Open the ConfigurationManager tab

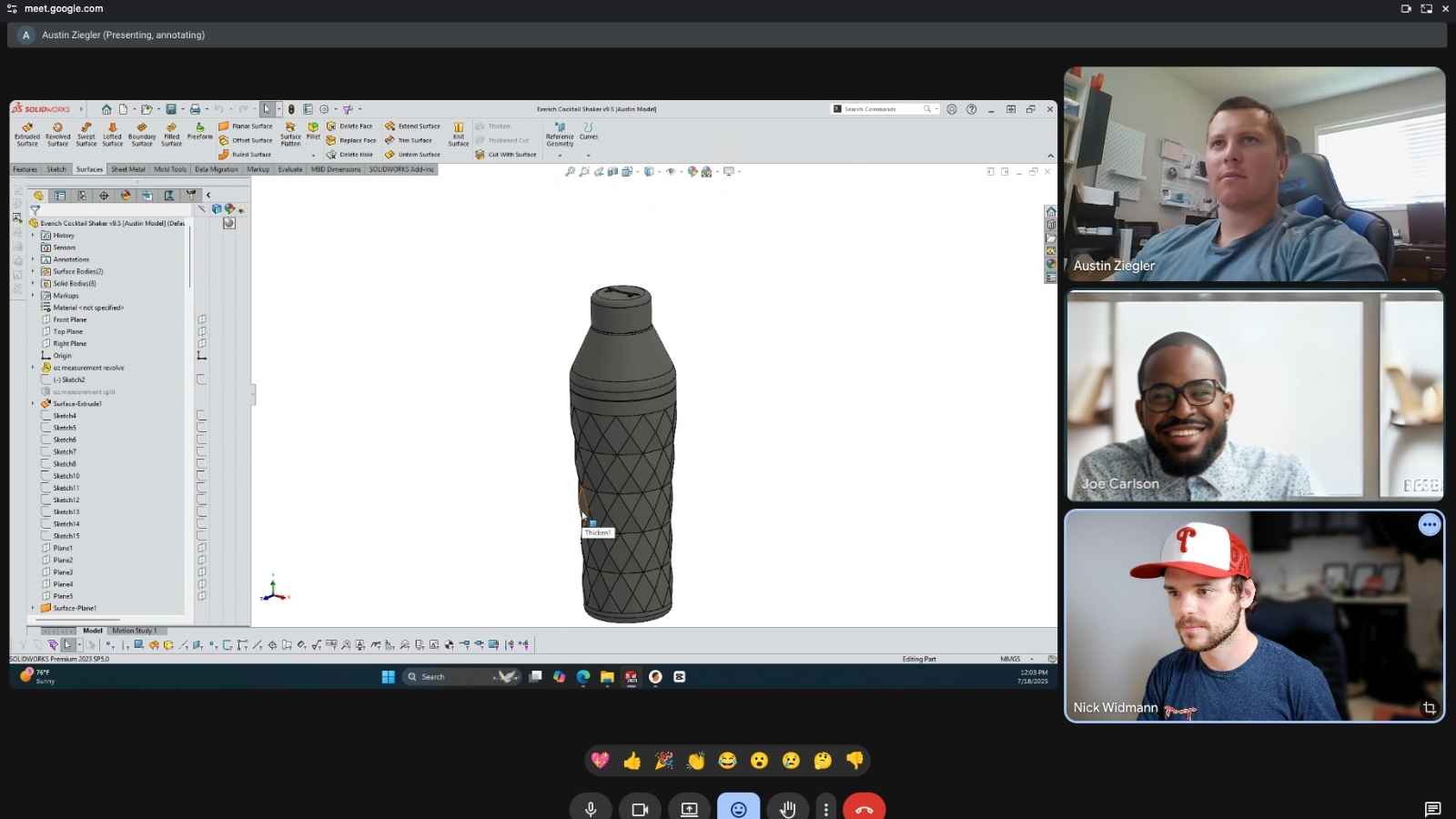click(x=82, y=196)
